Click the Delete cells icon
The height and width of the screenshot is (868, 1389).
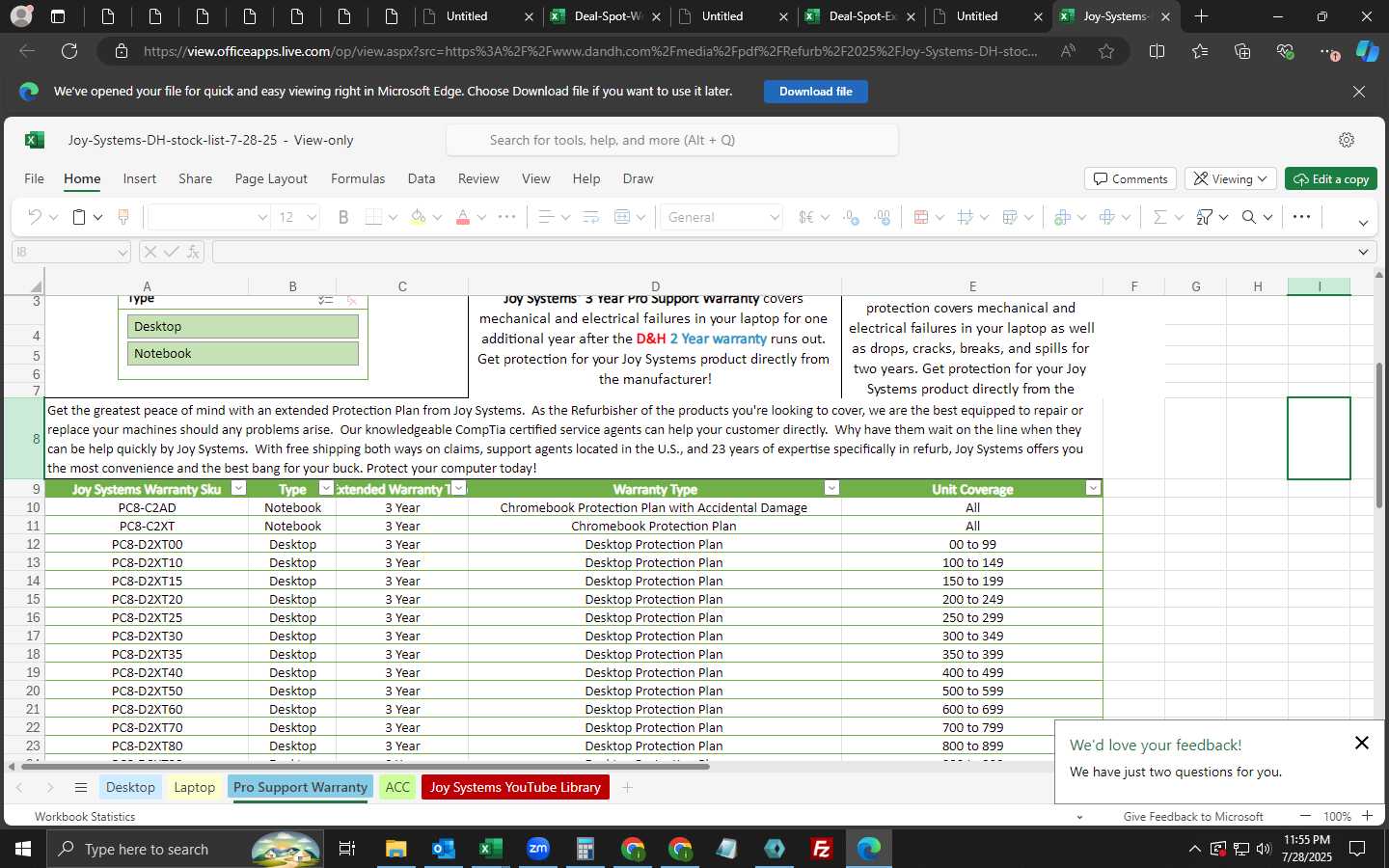coord(1107,217)
